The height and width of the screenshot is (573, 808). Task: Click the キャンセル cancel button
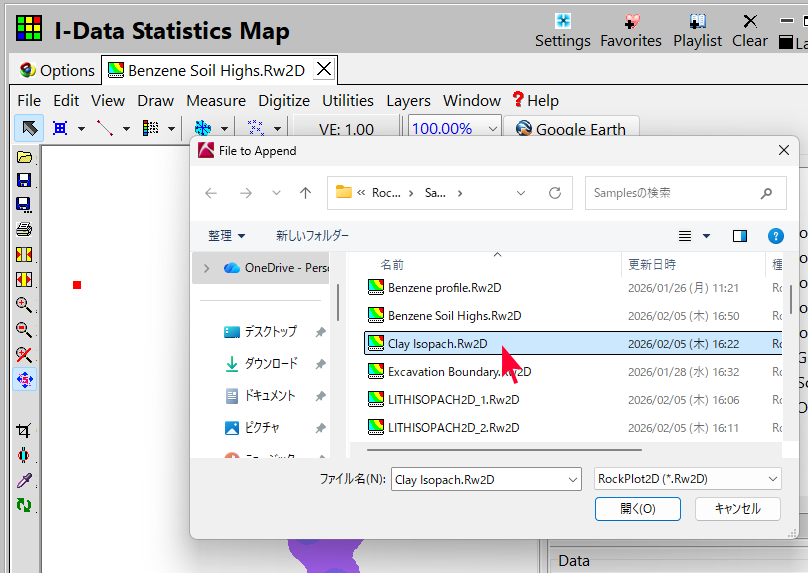click(737, 509)
